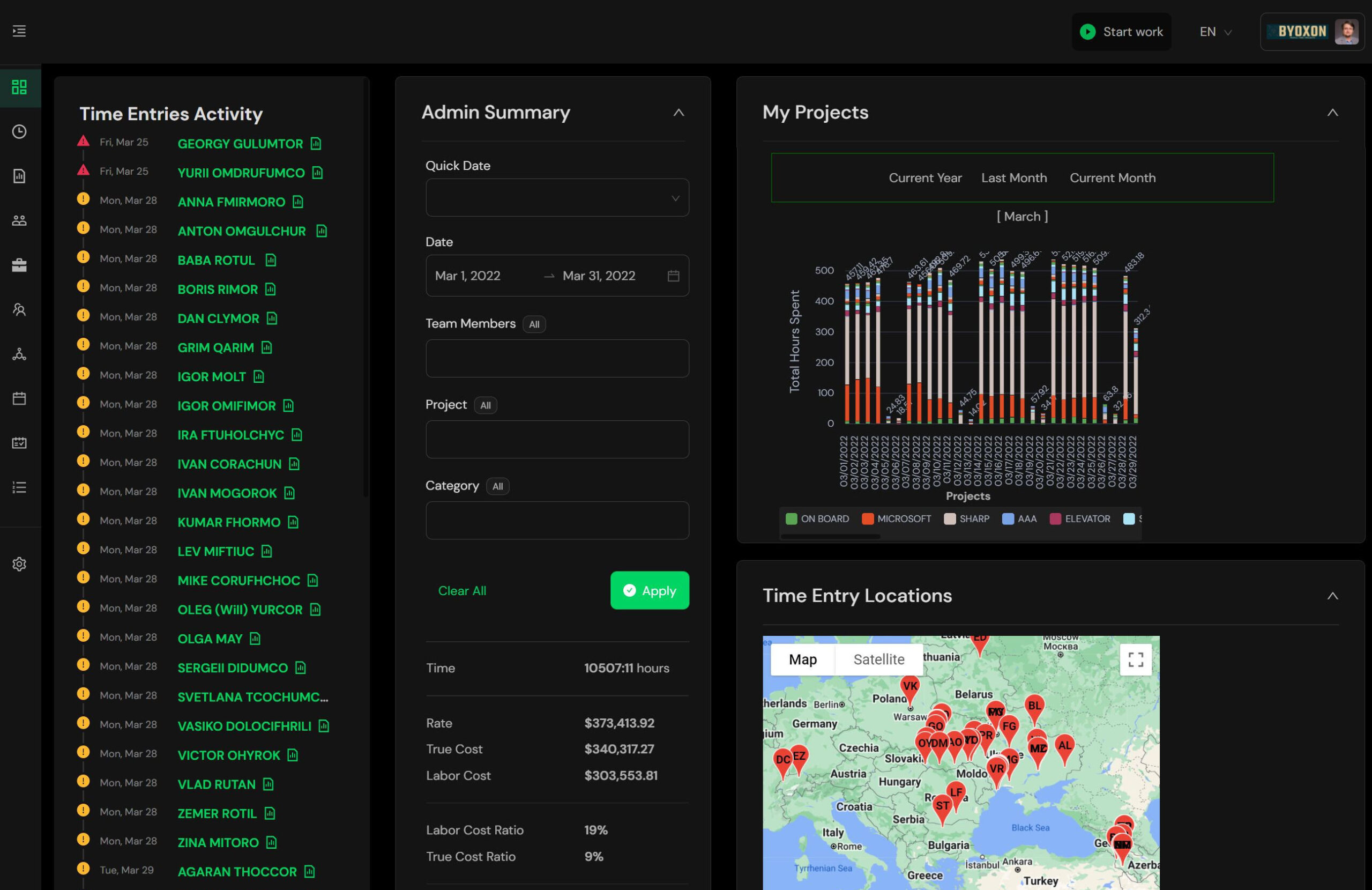Open report icon next to BABA ROTUL

tap(271, 259)
